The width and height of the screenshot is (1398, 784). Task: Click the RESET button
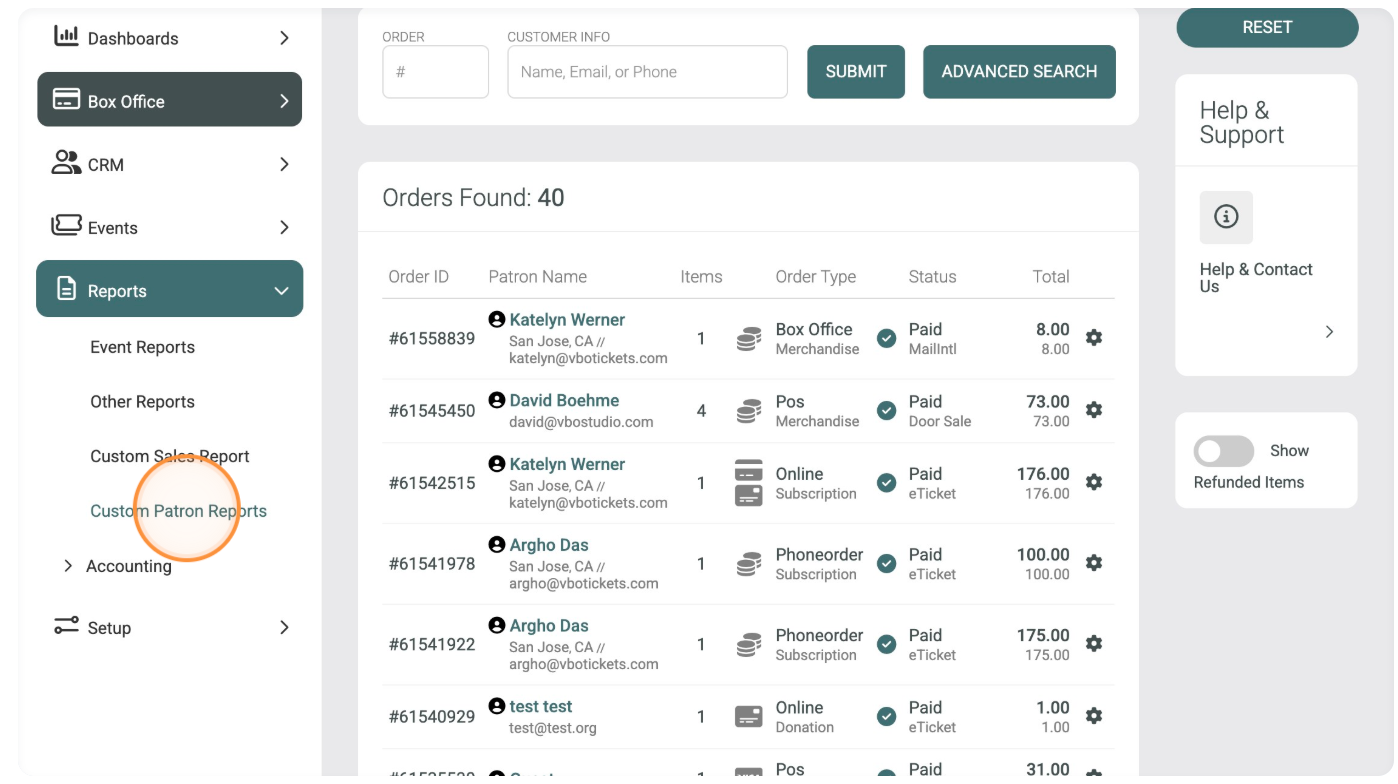coord(1267,27)
